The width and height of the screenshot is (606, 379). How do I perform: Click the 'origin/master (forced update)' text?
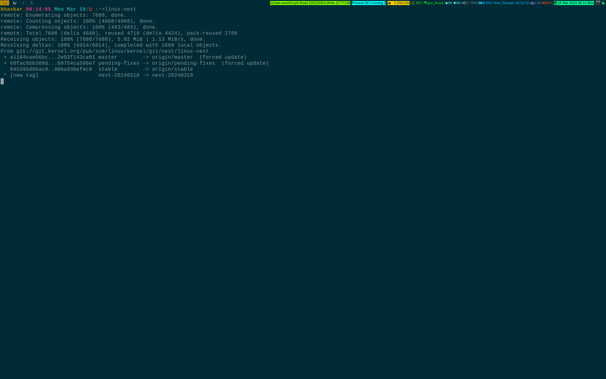click(x=199, y=57)
